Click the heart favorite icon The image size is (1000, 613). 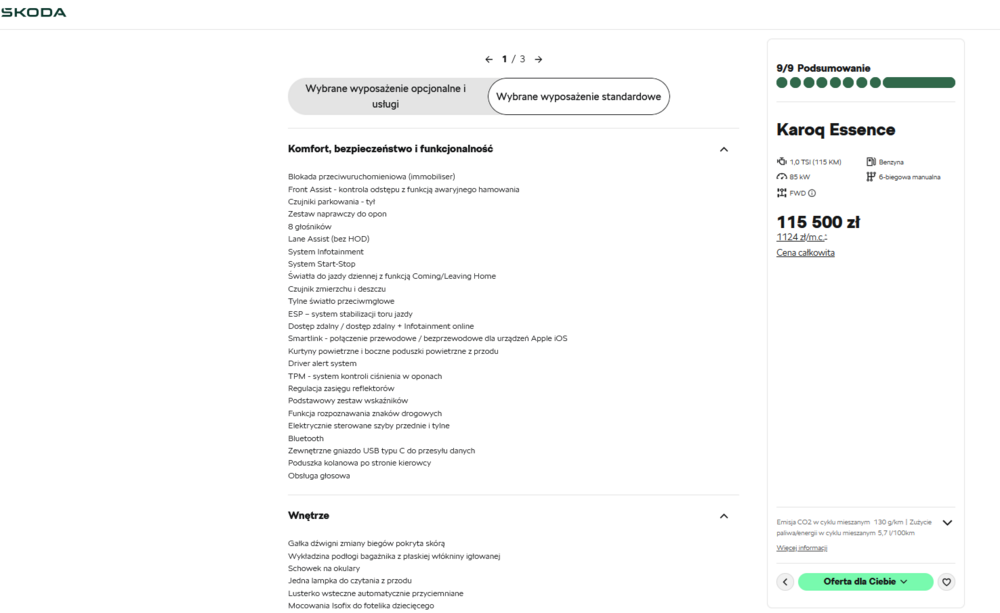(946, 581)
